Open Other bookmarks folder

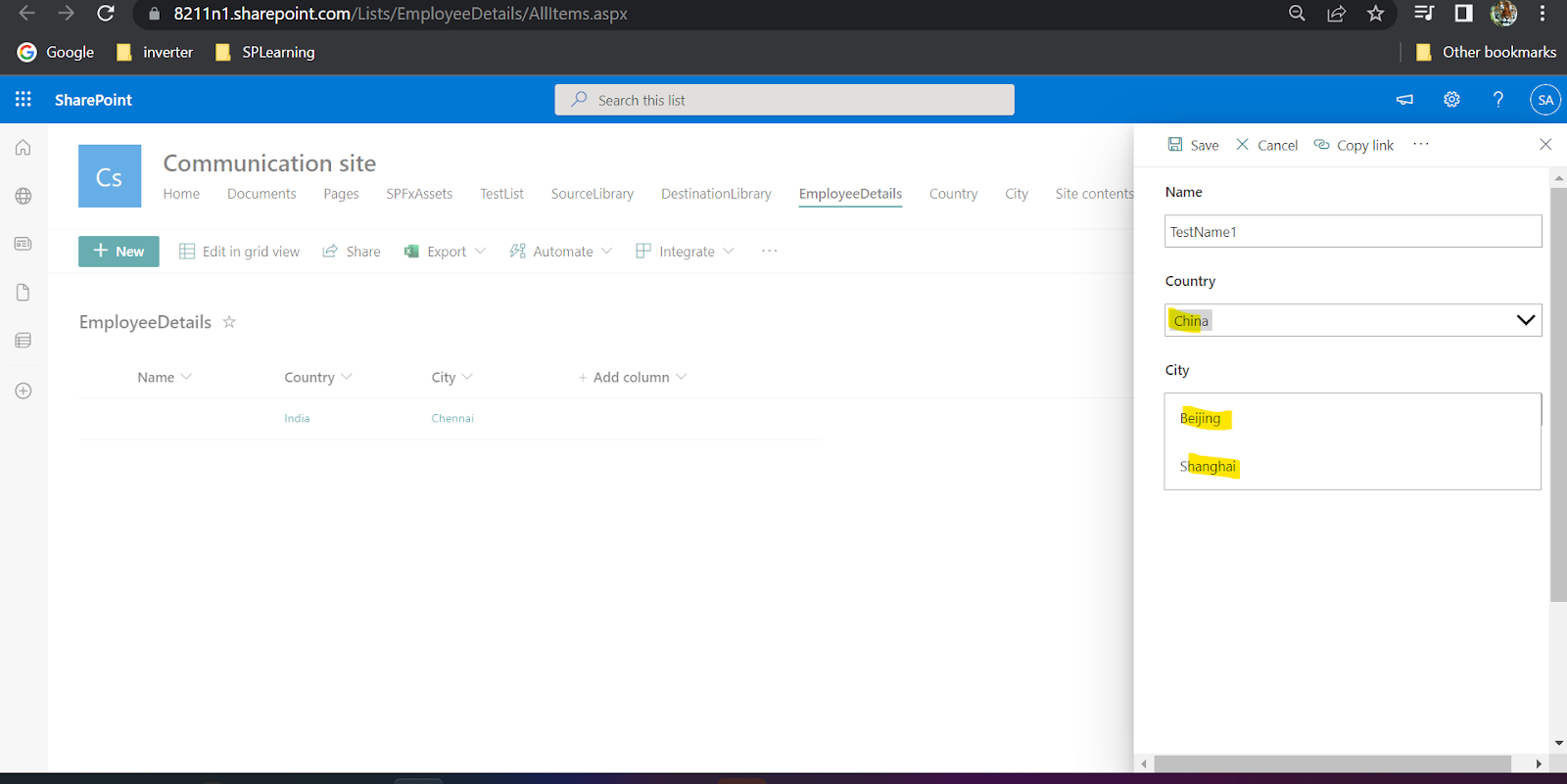tap(1486, 52)
